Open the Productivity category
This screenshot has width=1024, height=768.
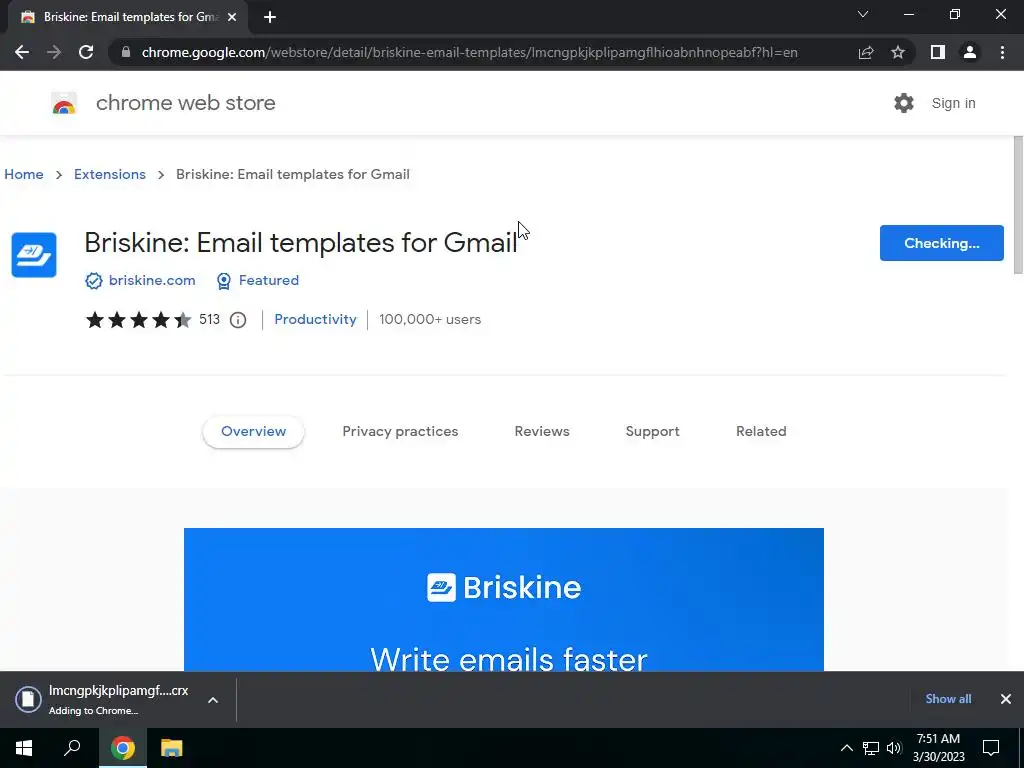click(315, 319)
